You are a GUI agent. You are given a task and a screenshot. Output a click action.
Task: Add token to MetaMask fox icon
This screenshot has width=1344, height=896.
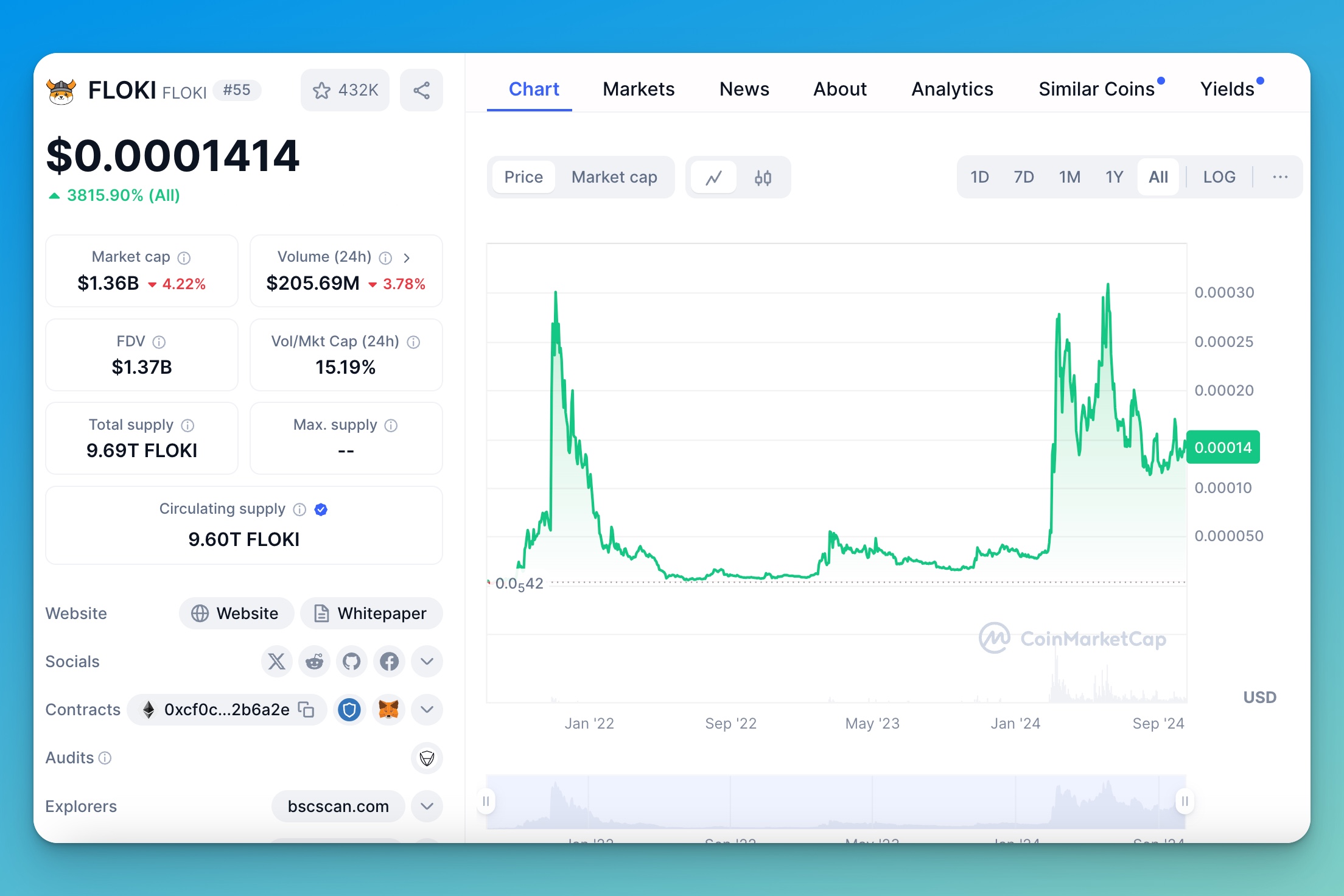(x=388, y=710)
